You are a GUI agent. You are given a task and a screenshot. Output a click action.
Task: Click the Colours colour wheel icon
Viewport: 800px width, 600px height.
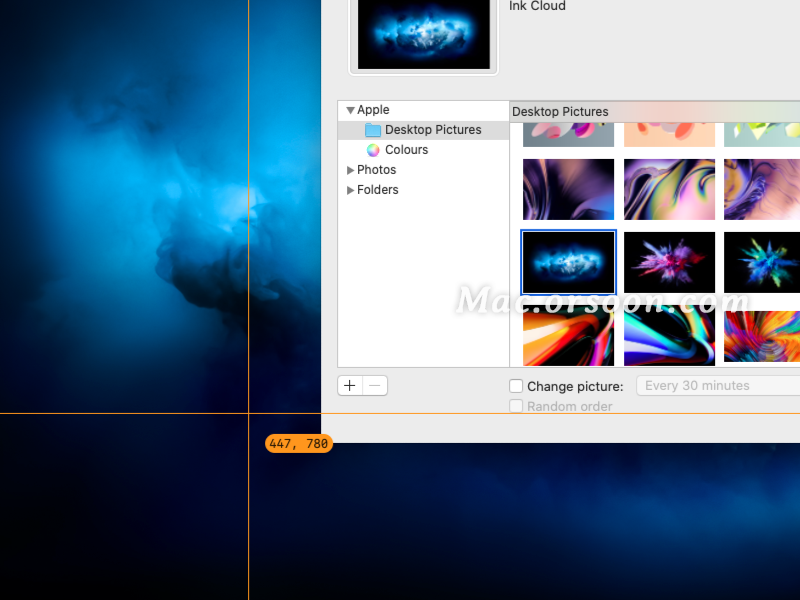coord(373,150)
